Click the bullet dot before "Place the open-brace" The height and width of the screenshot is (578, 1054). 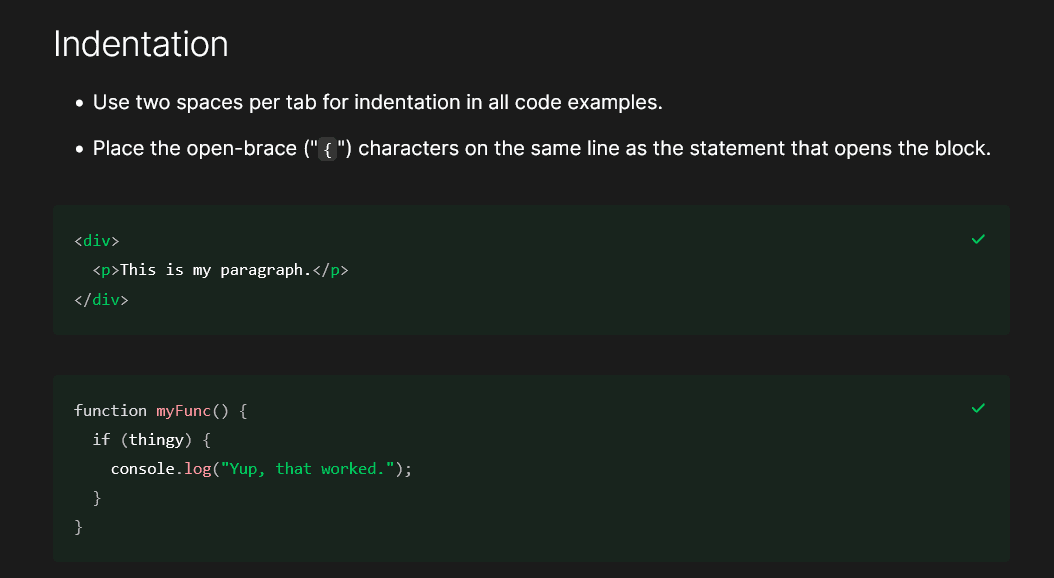click(x=79, y=150)
